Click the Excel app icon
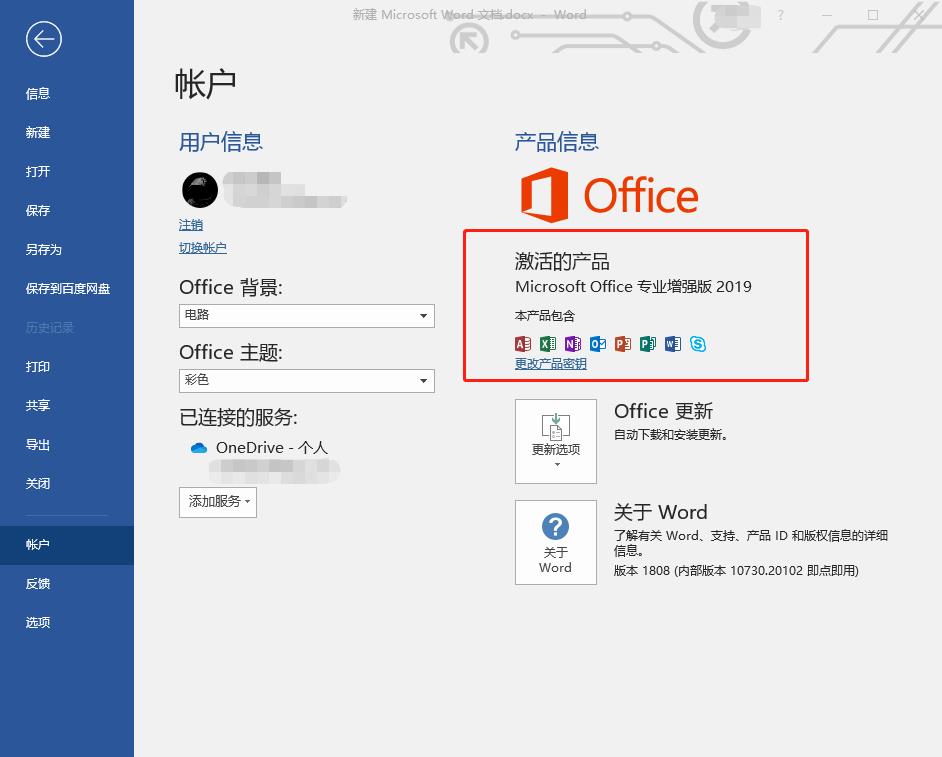The image size is (942, 757). (x=548, y=344)
